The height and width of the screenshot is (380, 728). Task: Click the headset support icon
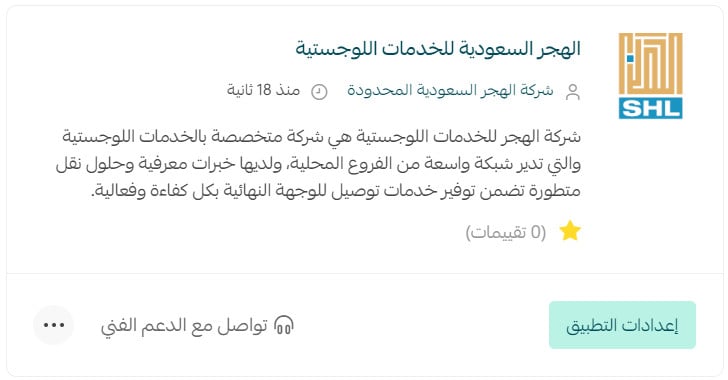(x=284, y=325)
